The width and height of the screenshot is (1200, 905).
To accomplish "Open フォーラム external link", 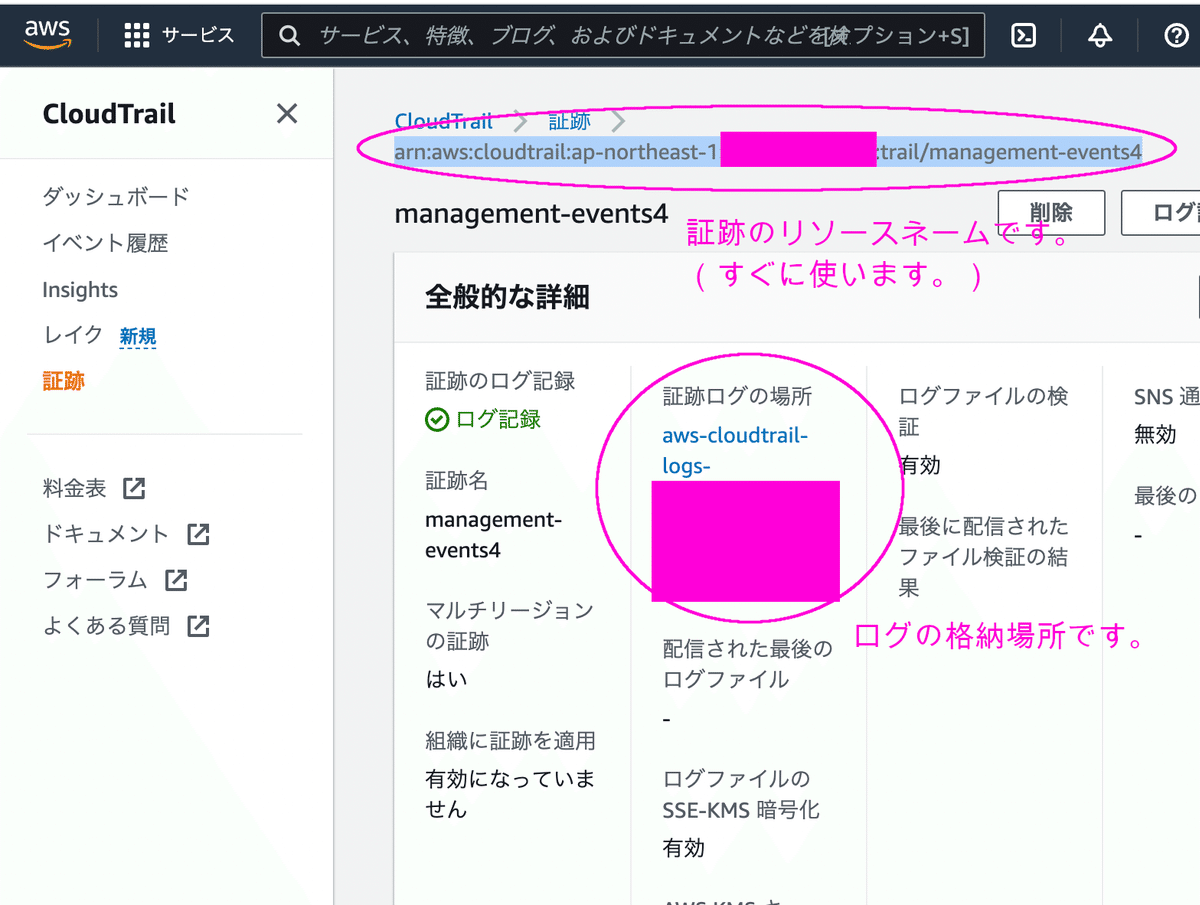I will click(95, 580).
